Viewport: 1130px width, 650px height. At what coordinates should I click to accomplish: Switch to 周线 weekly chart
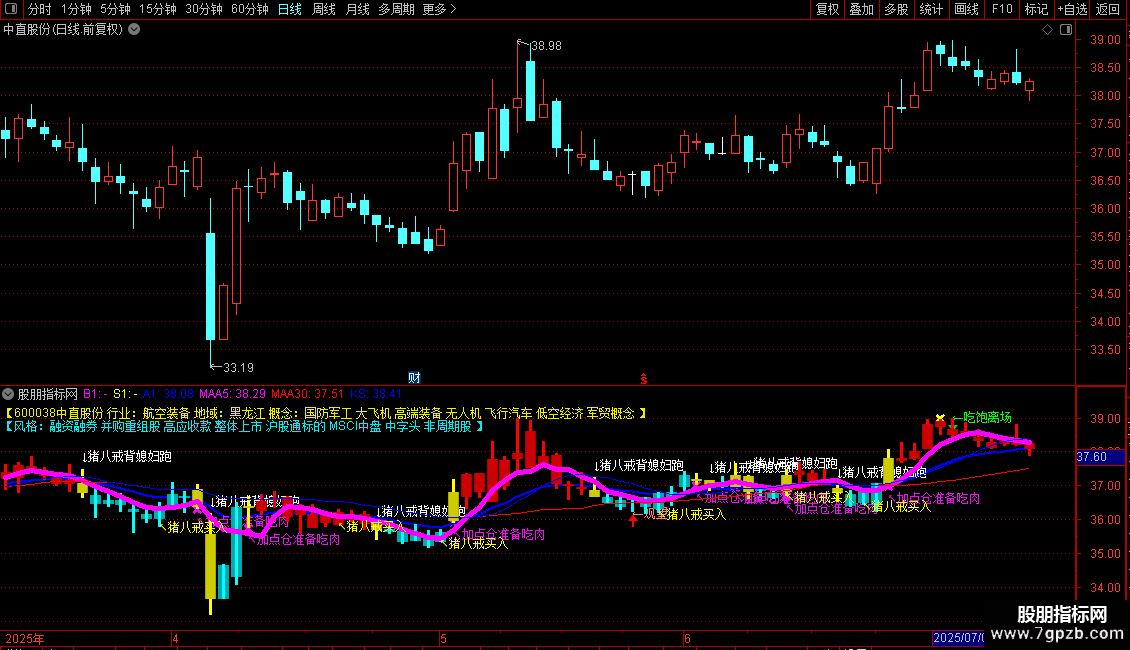[x=324, y=9]
